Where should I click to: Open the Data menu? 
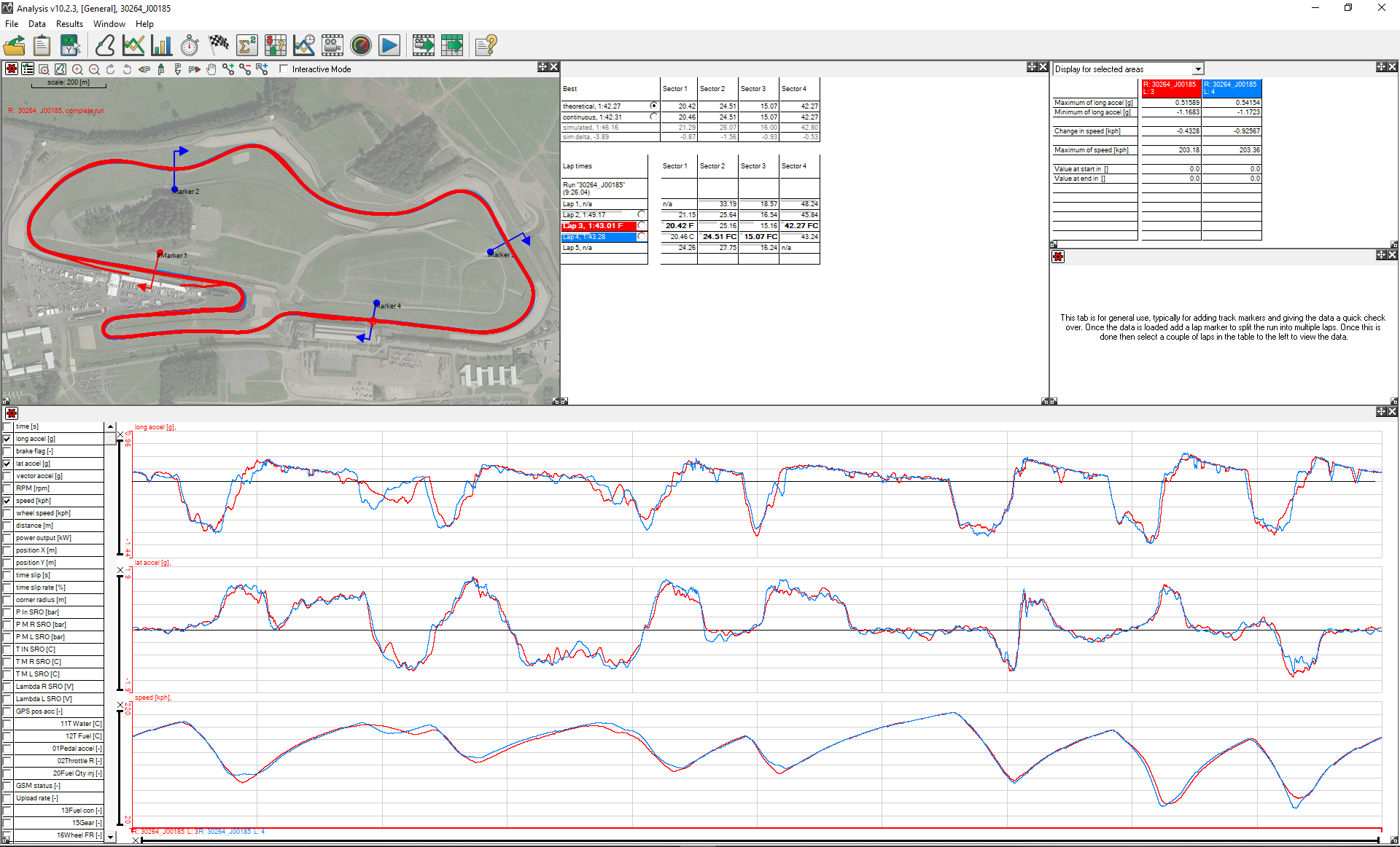[x=36, y=24]
